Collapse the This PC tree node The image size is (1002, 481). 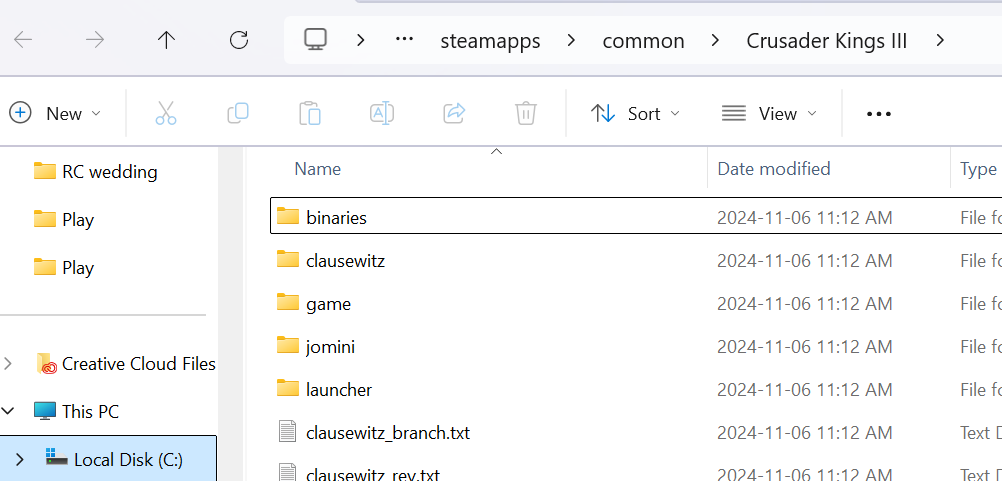tap(10, 411)
